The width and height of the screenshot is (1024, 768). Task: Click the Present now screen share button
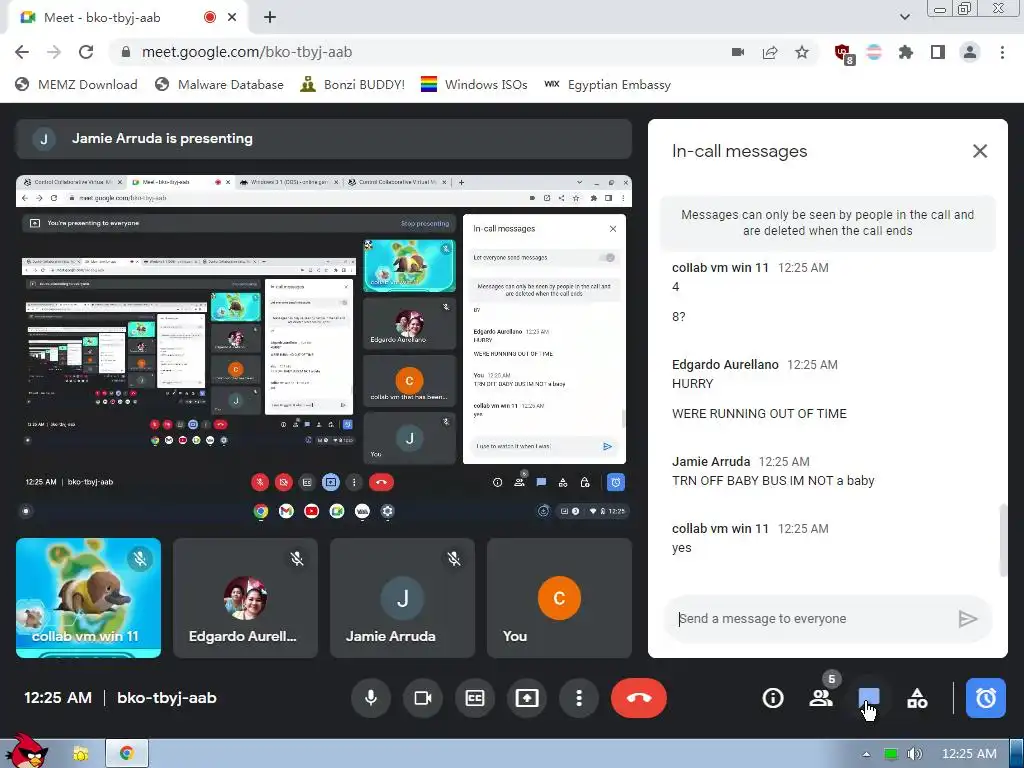click(x=527, y=698)
